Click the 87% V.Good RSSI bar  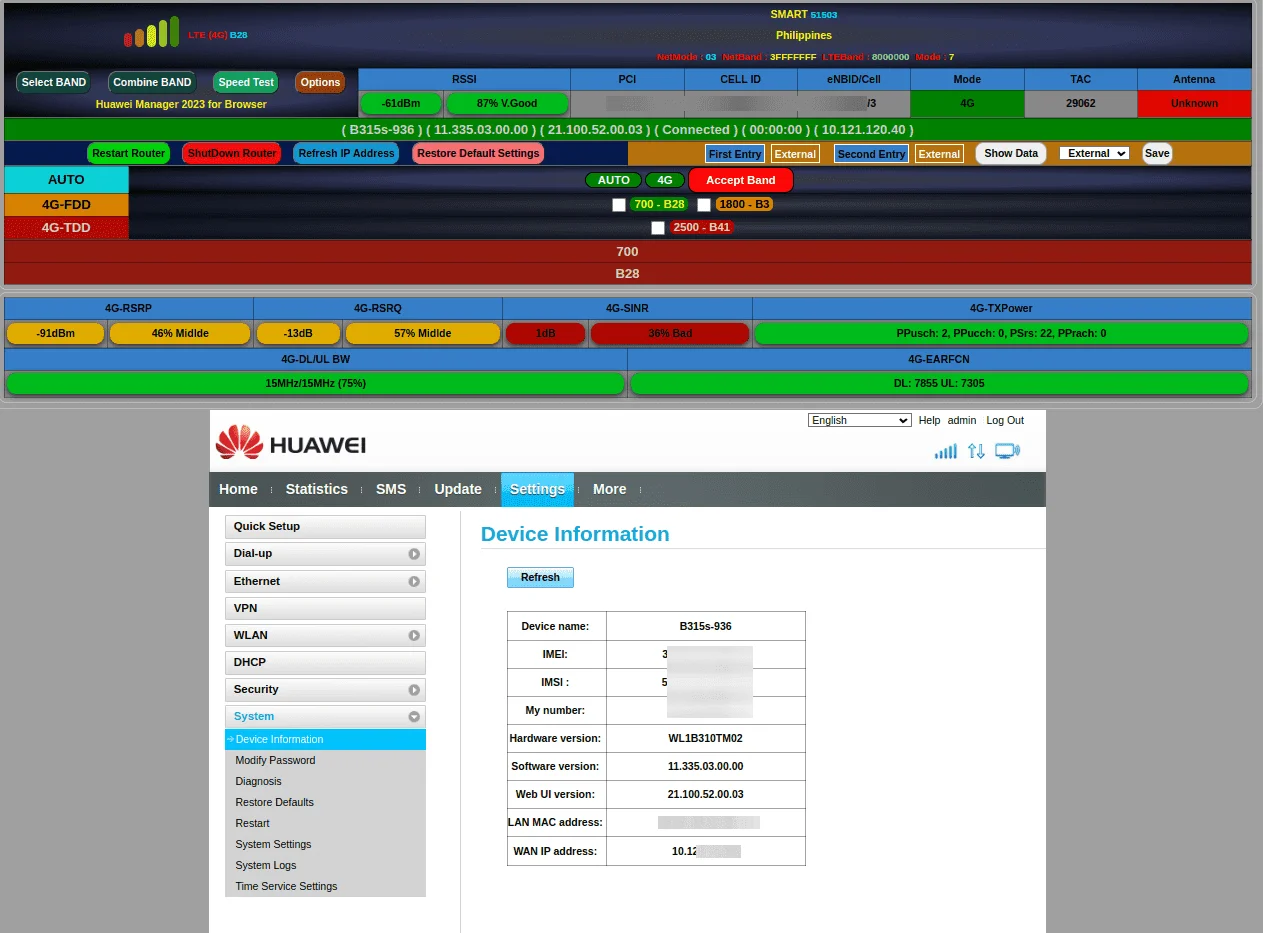tap(507, 103)
